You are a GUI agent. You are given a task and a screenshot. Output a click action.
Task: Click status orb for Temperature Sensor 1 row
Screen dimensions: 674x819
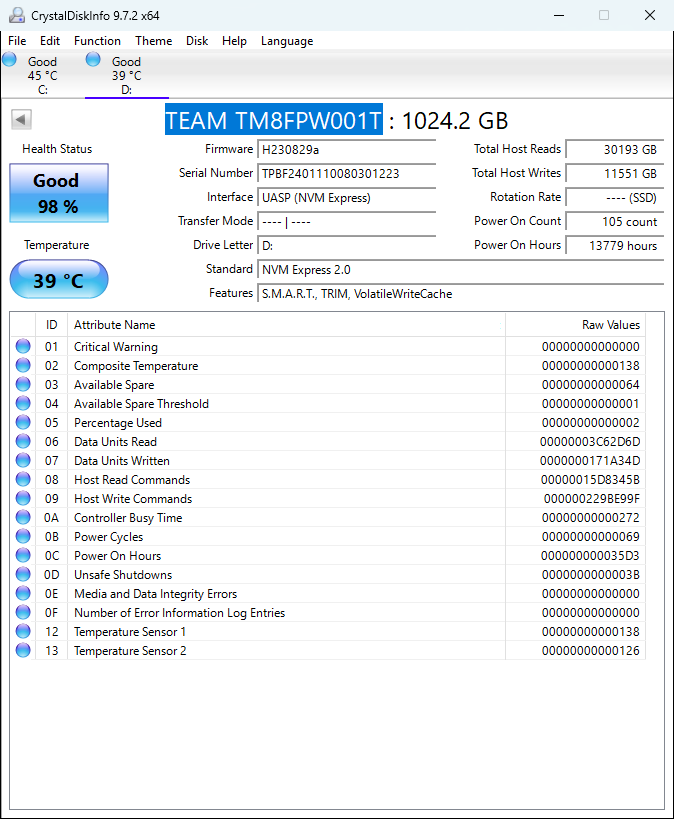coord(23,631)
